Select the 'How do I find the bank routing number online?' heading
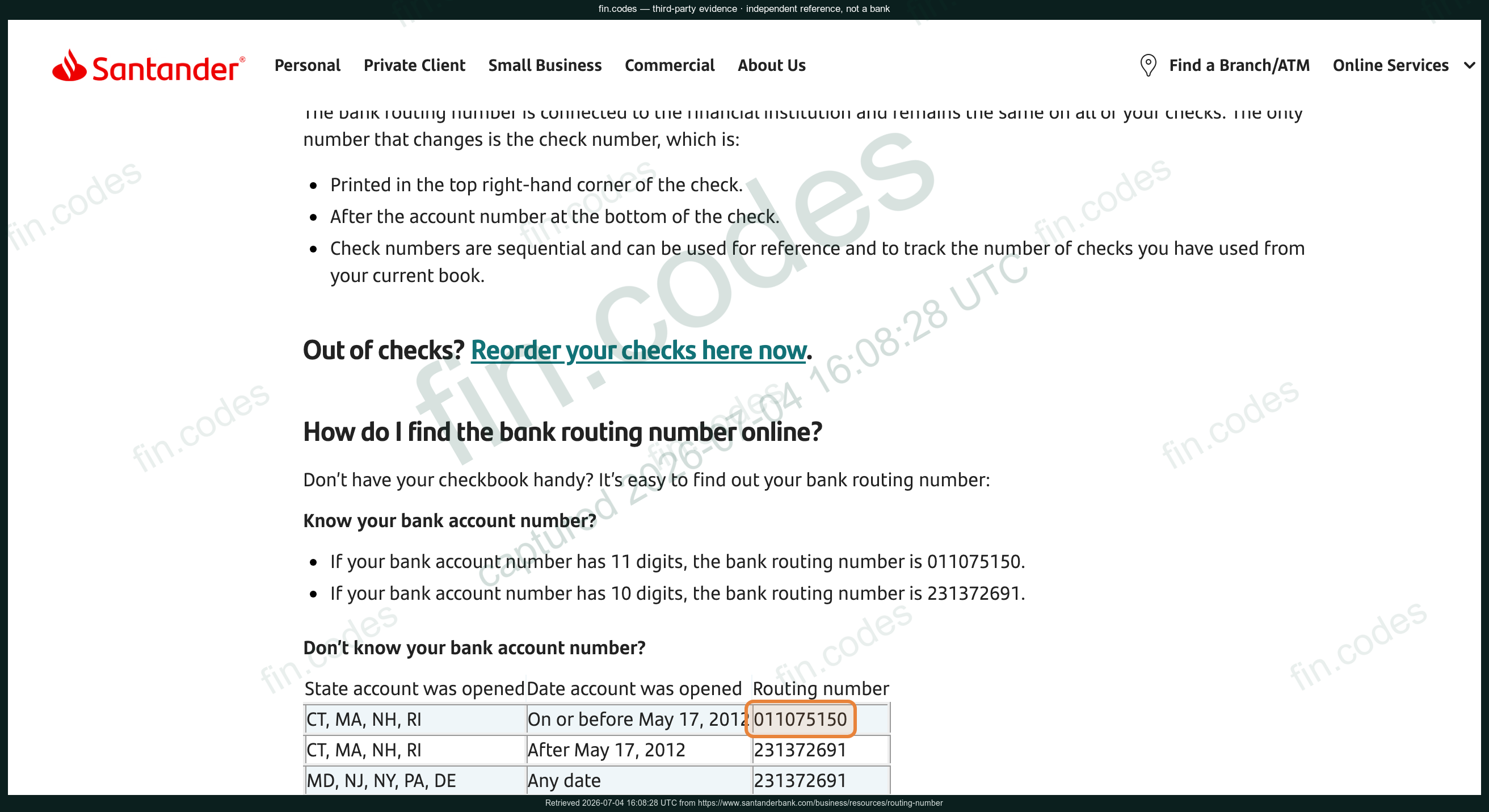Viewport: 1489px width, 812px height. tap(562, 432)
